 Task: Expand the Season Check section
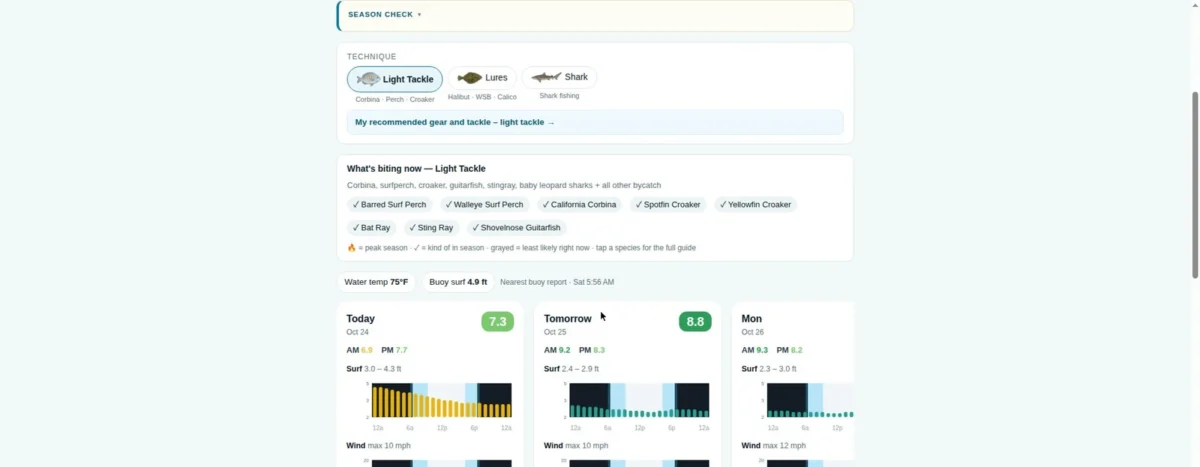[385, 15]
